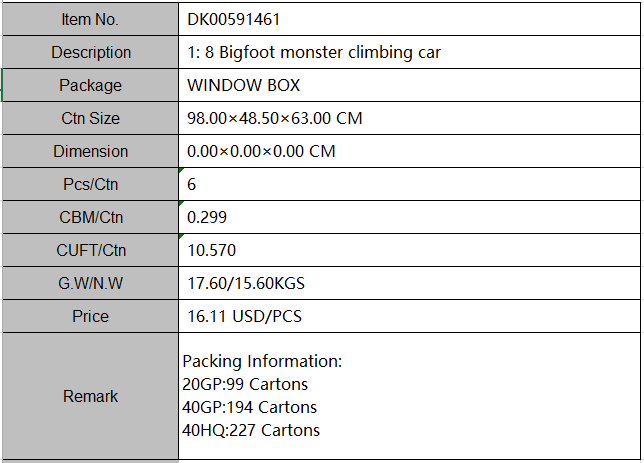
Task: Select the 'CUFT/Ctn' label cell
Action: [90, 250]
